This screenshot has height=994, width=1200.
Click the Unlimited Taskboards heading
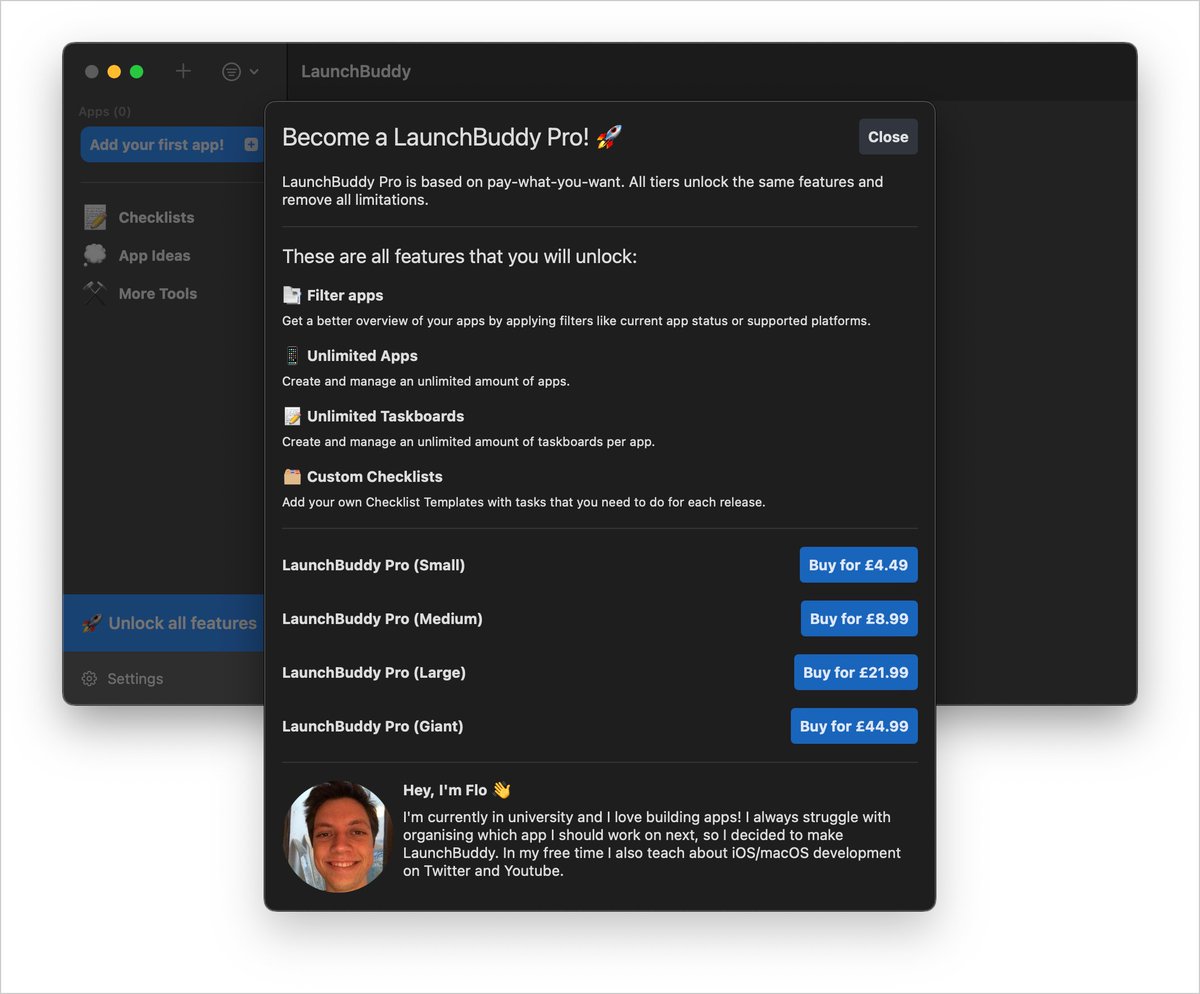pos(385,416)
